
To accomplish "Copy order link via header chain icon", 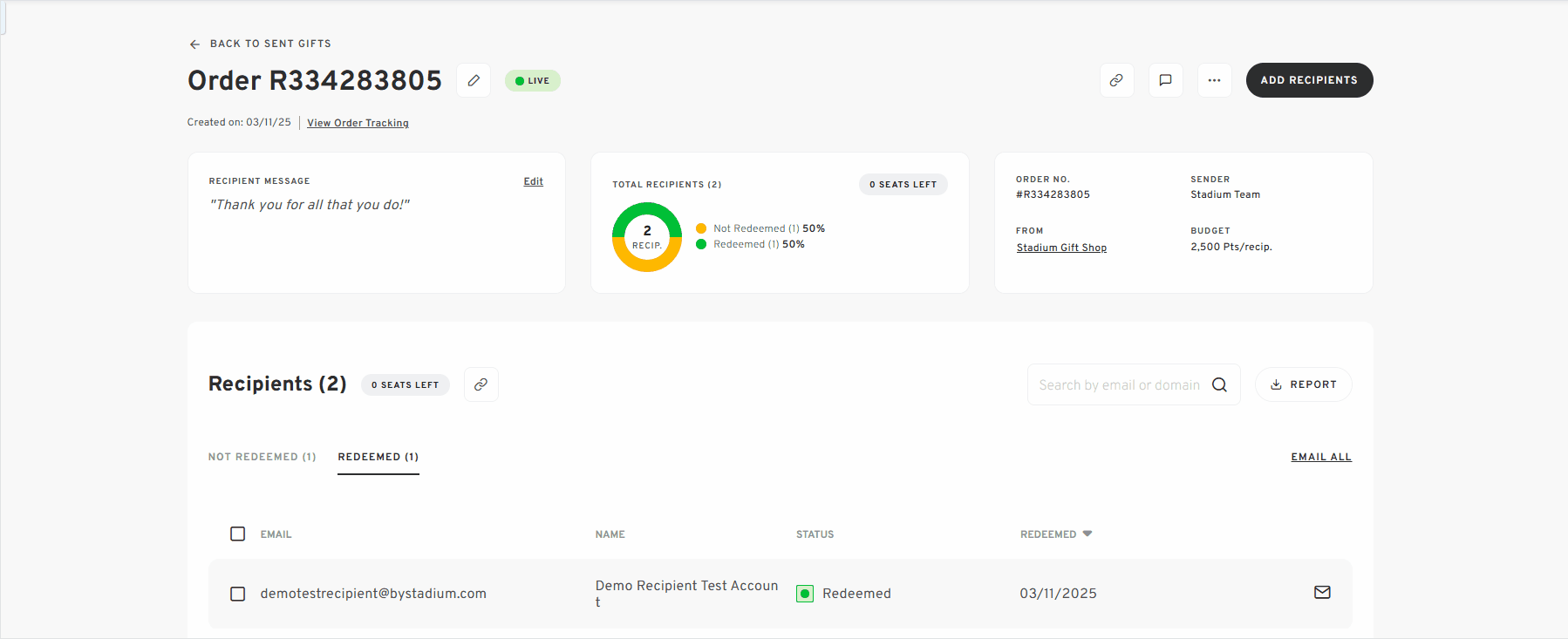I will [1116, 80].
